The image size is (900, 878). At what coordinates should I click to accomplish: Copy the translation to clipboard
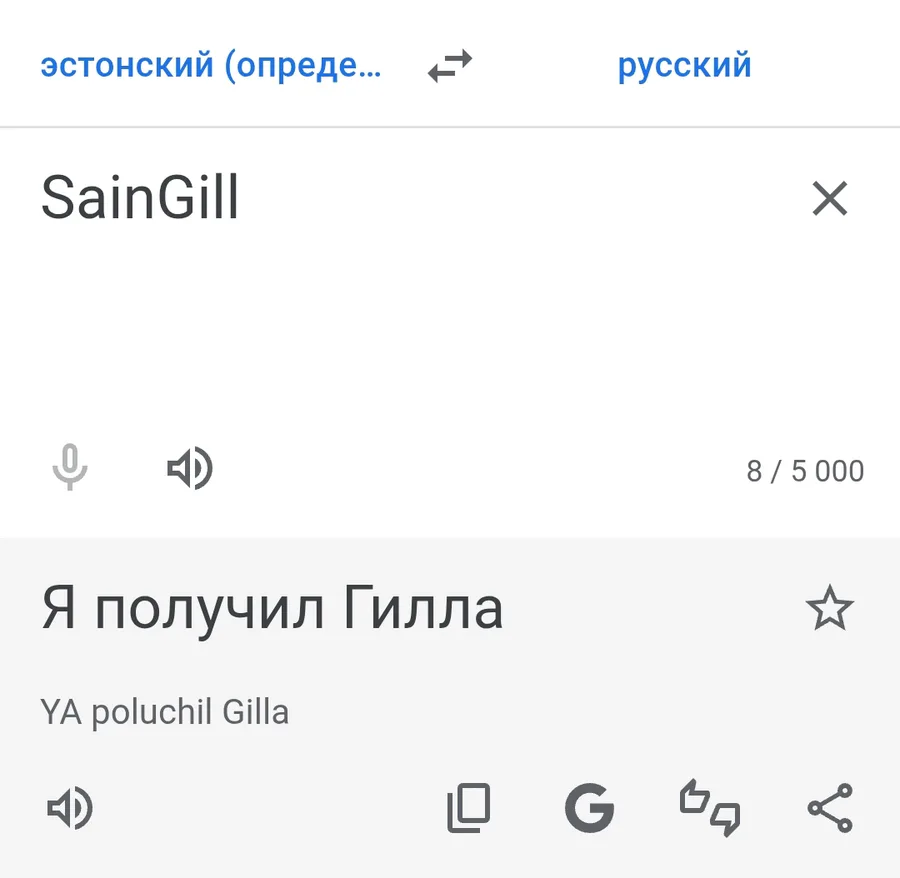[468, 808]
